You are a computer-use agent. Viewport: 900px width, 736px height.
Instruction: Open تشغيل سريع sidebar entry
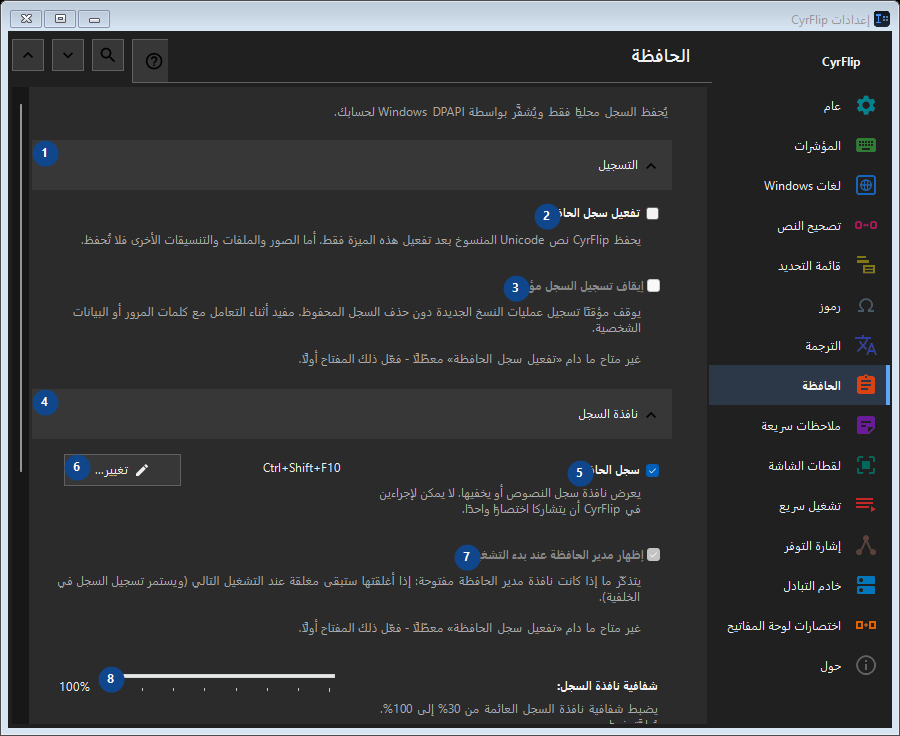[799, 505]
